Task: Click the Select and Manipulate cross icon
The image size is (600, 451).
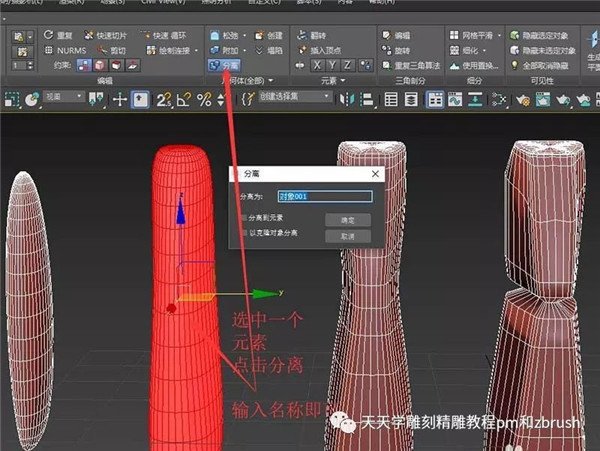Action: [120, 99]
